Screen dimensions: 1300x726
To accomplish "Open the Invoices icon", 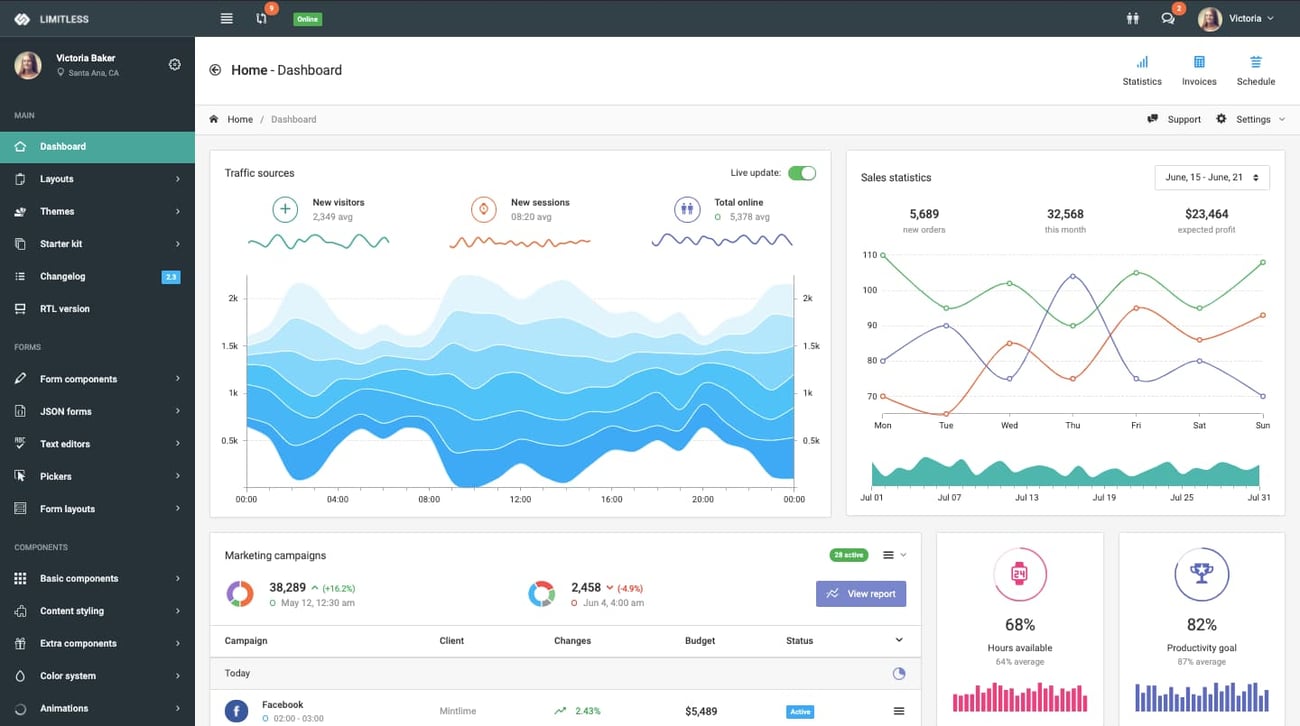I will click(1198, 69).
